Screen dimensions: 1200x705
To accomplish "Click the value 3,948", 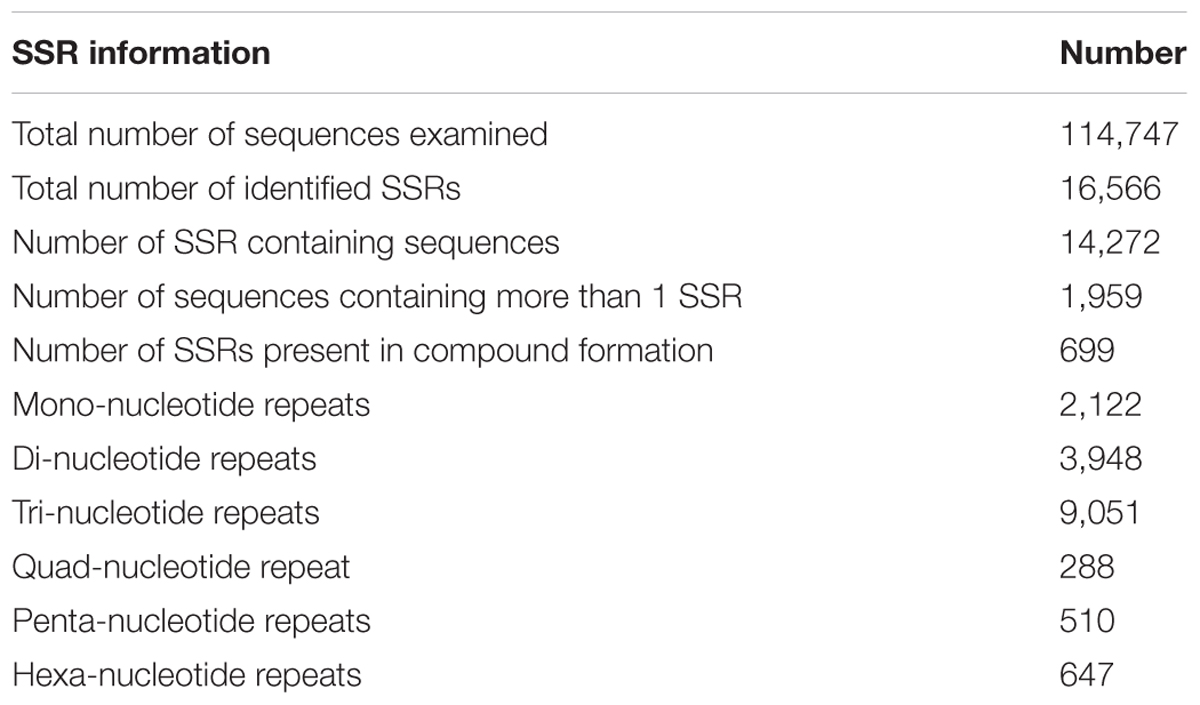I will 1101,458.
